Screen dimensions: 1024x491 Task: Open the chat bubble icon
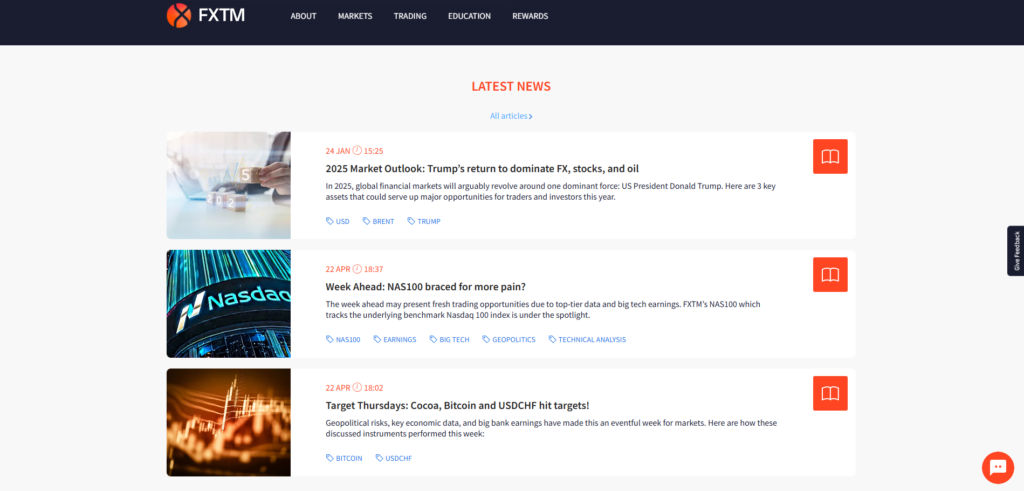997,467
